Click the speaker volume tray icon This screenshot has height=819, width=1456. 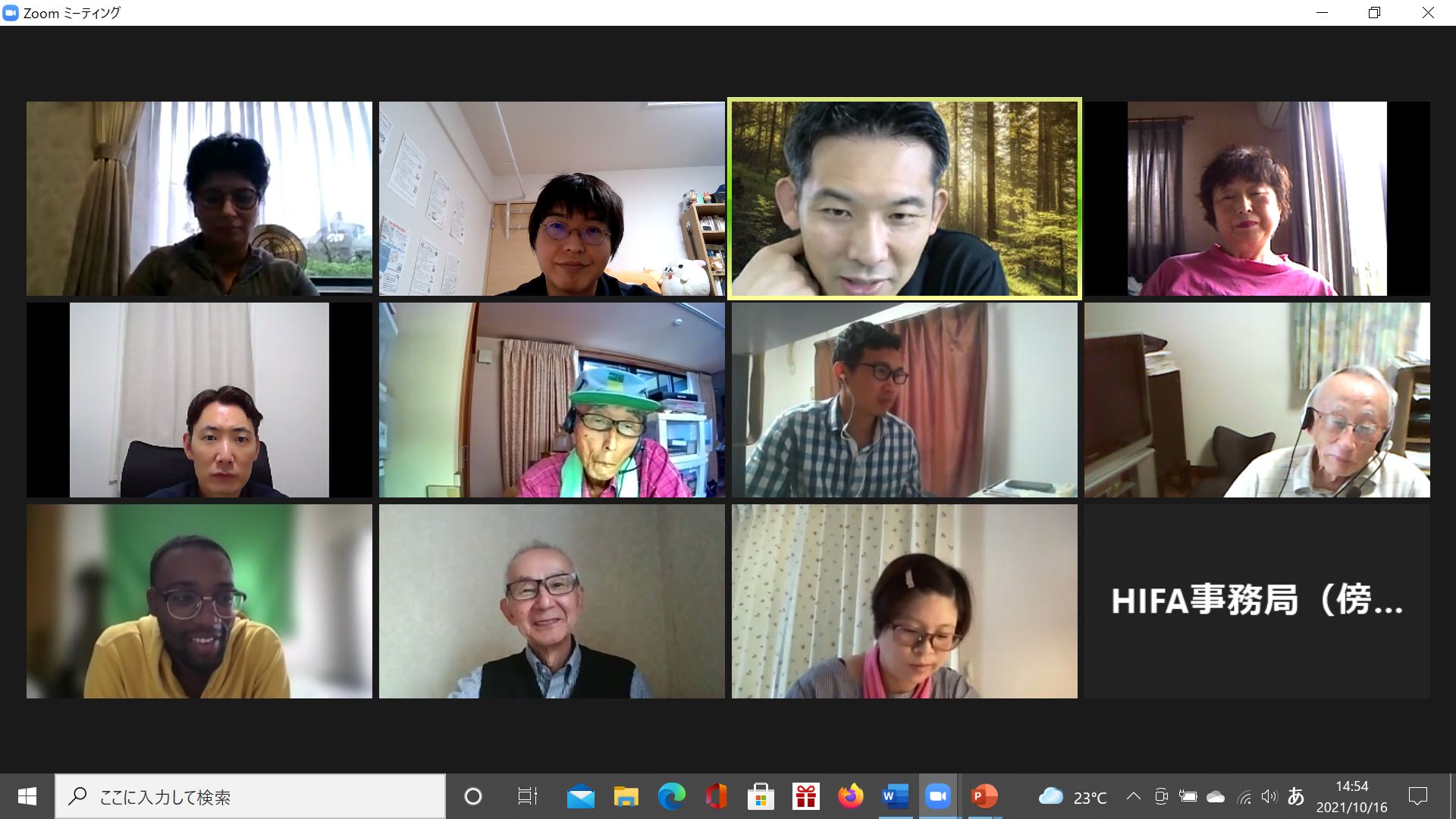1269,796
